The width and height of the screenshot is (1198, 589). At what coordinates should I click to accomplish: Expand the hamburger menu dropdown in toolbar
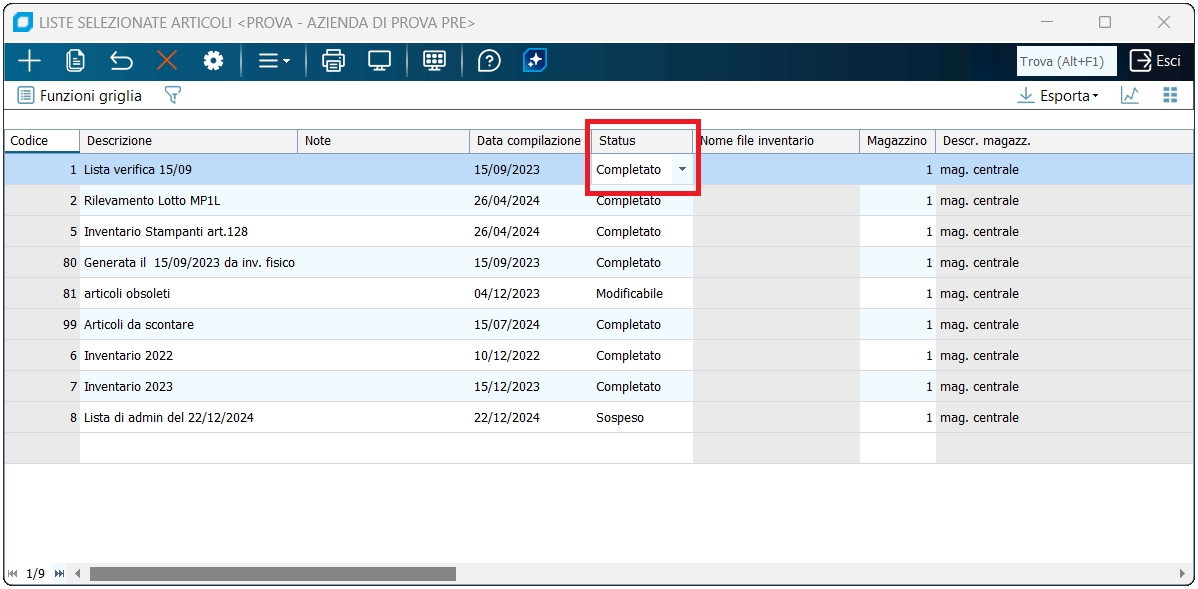(273, 61)
